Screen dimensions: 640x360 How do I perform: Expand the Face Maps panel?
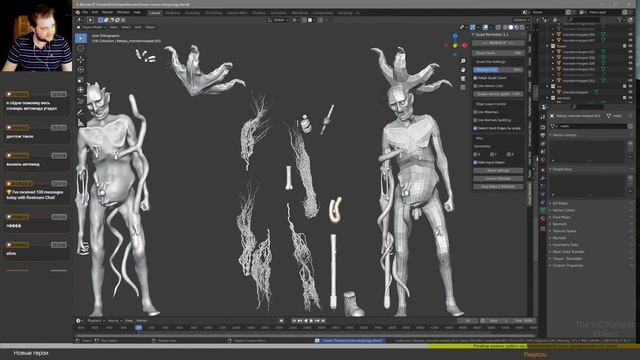click(x=562, y=217)
